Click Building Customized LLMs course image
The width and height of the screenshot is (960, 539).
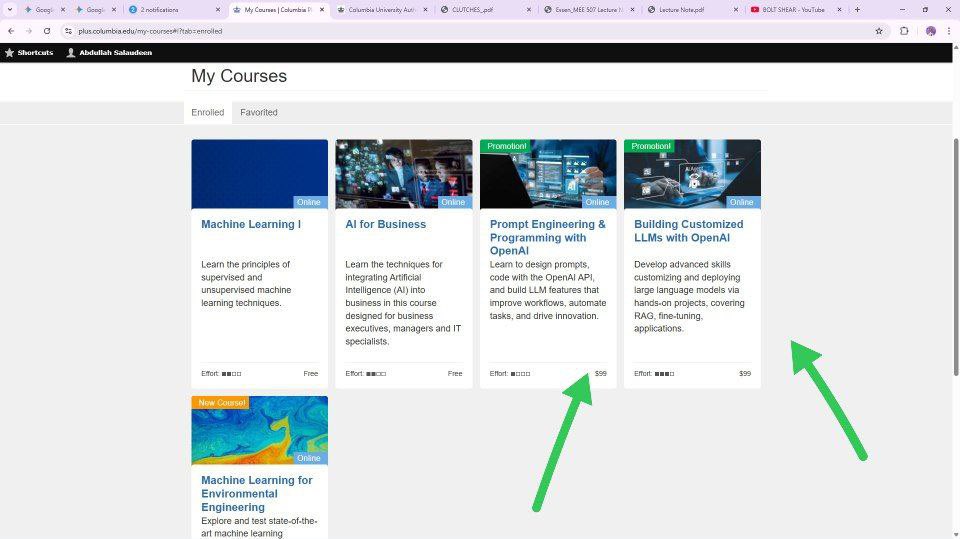(x=692, y=174)
